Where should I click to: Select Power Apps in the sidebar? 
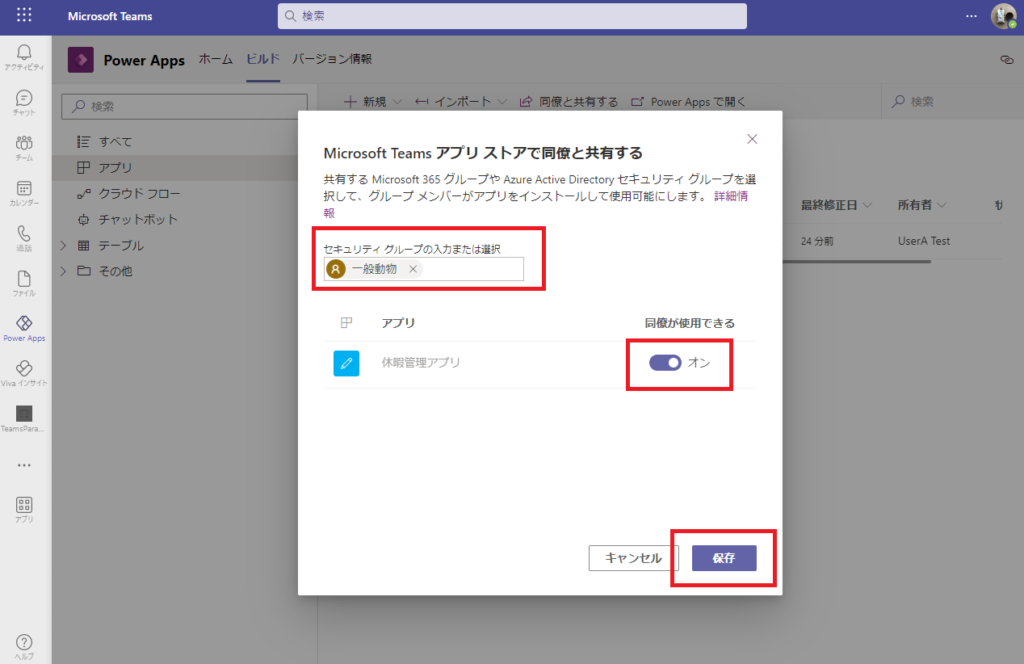click(24, 328)
